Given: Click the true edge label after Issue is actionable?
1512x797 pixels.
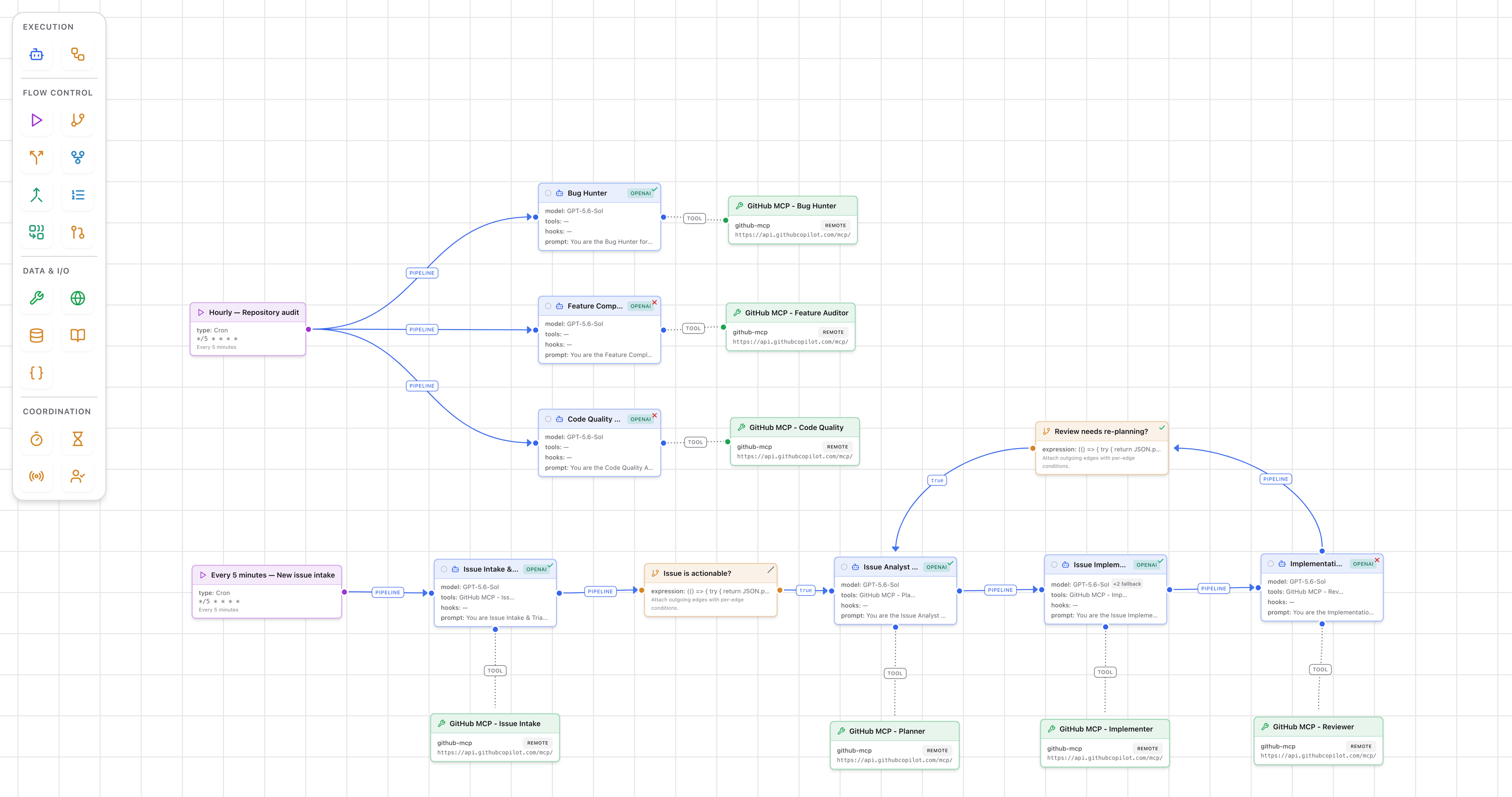Looking at the screenshot, I should click(806, 590).
